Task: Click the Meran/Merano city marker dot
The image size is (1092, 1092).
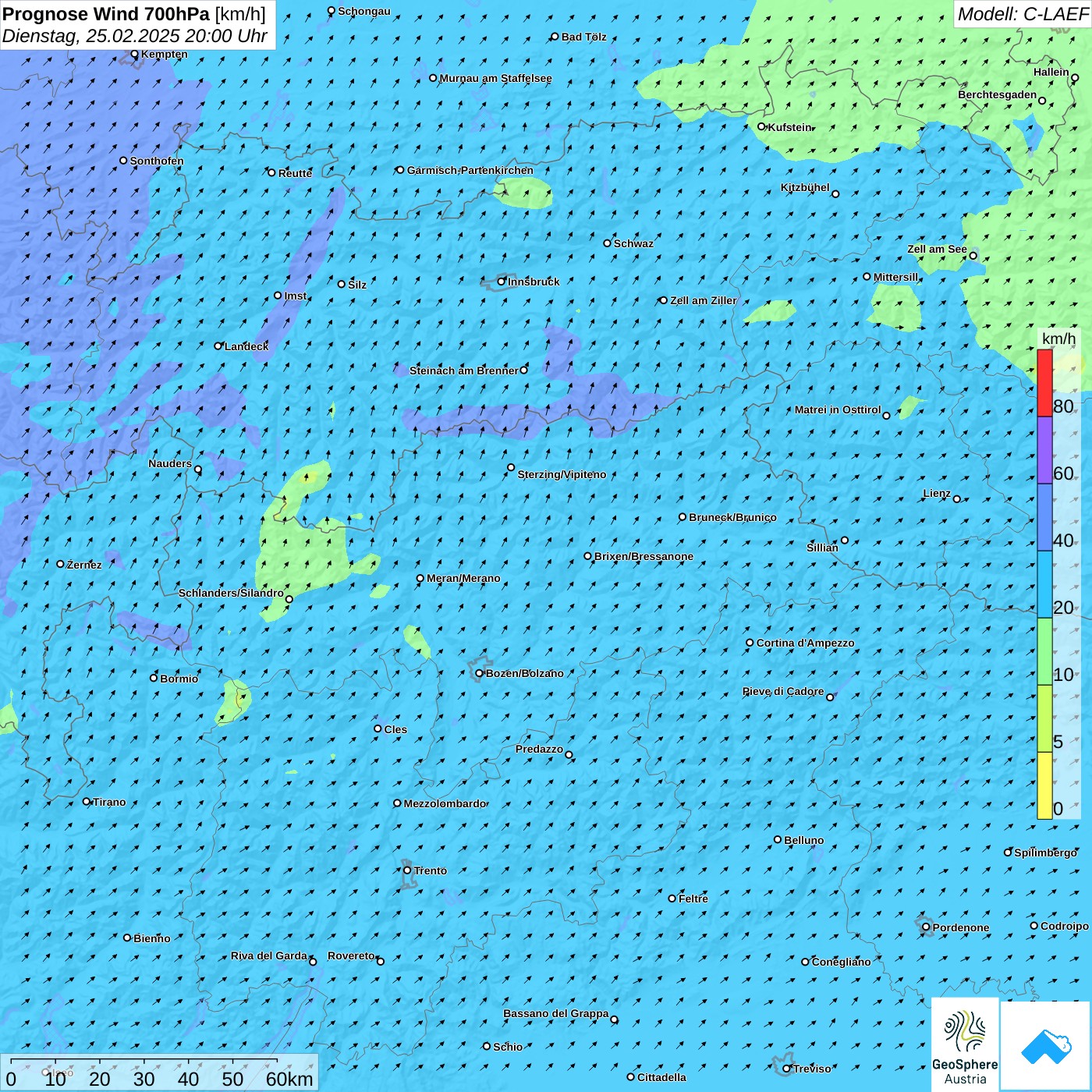Action: click(x=420, y=578)
